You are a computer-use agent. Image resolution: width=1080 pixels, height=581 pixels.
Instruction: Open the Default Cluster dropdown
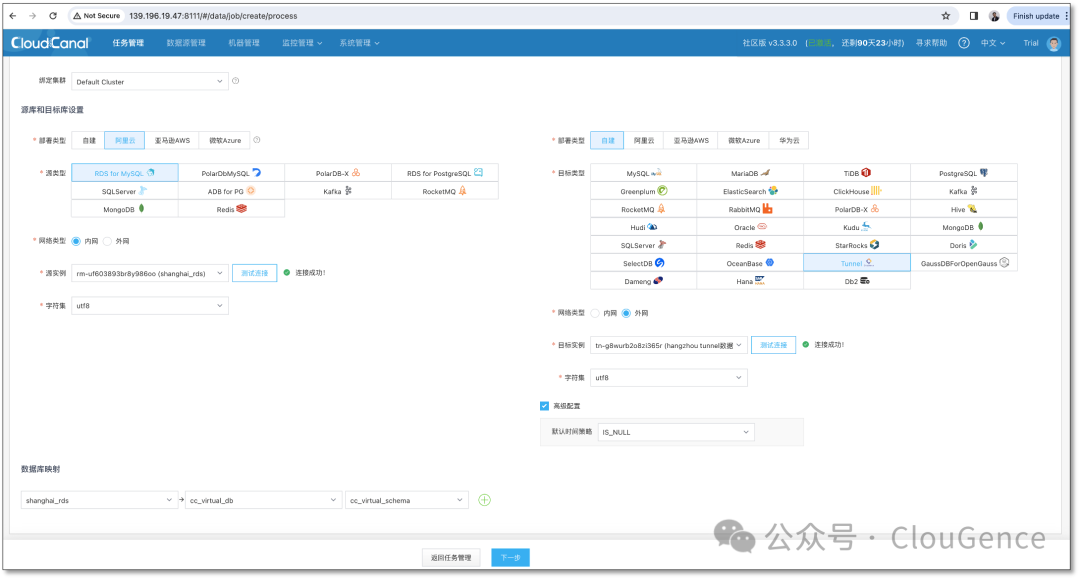coord(149,81)
